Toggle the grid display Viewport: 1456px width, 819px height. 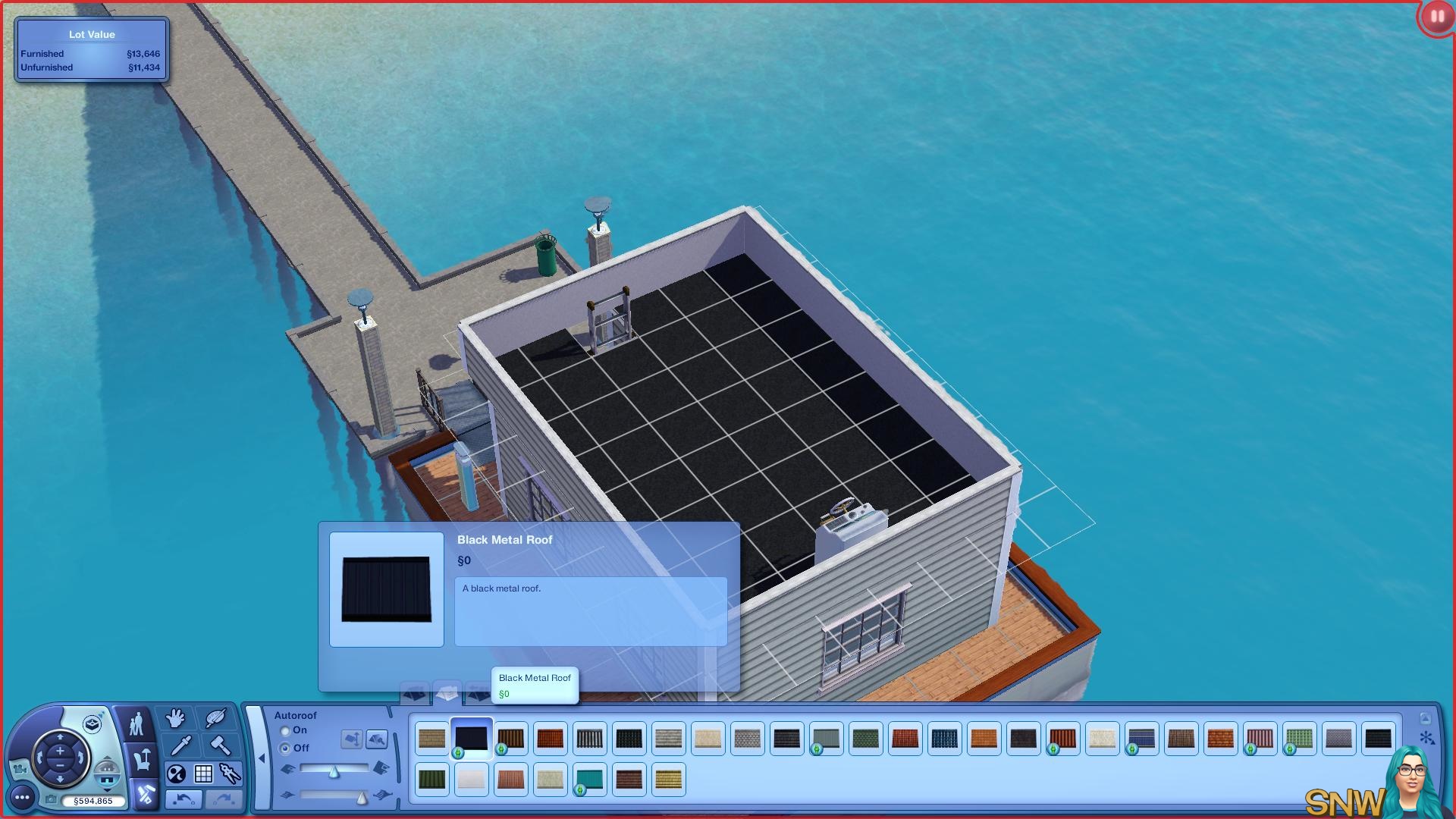coord(203,774)
